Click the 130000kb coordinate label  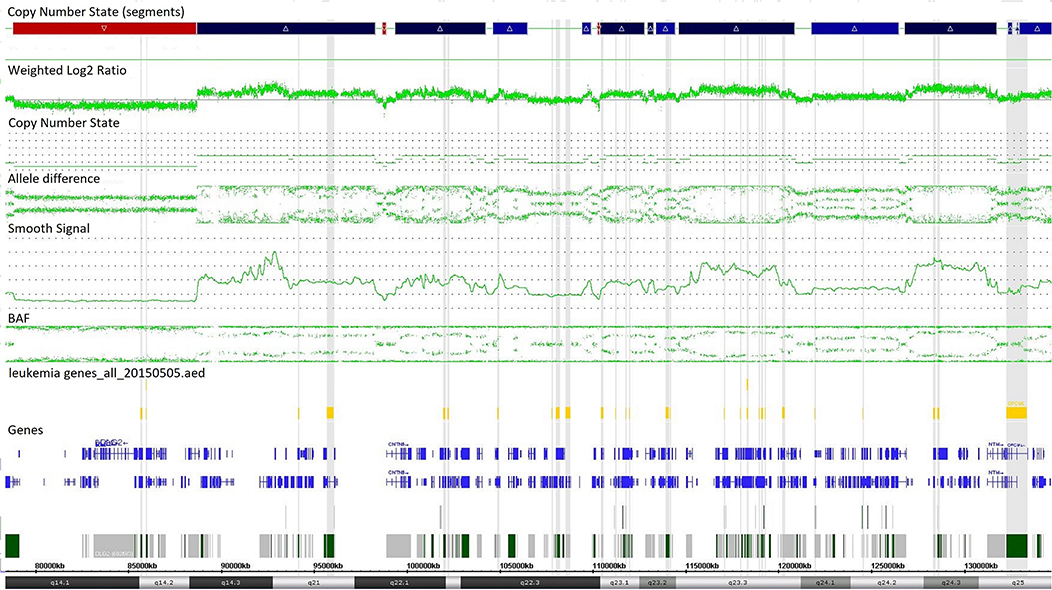(981, 566)
